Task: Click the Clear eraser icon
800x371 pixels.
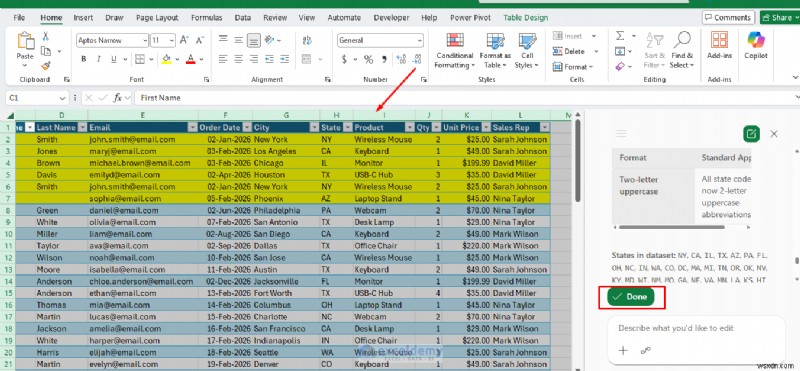Action: [620, 66]
